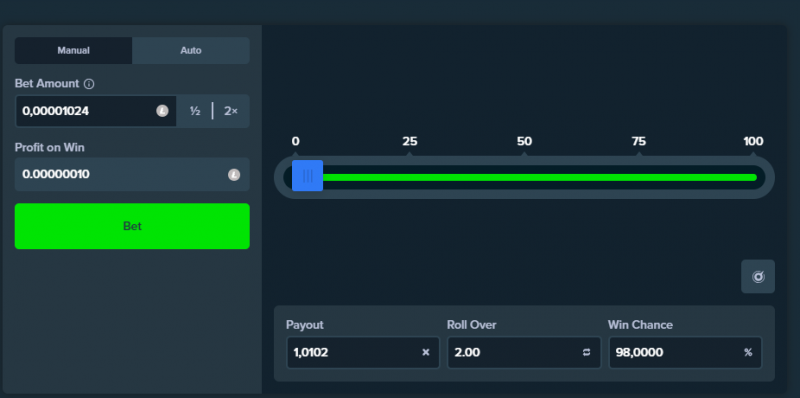Click the target icon button below the slider
Viewport: 800px width, 398px height.
click(758, 277)
